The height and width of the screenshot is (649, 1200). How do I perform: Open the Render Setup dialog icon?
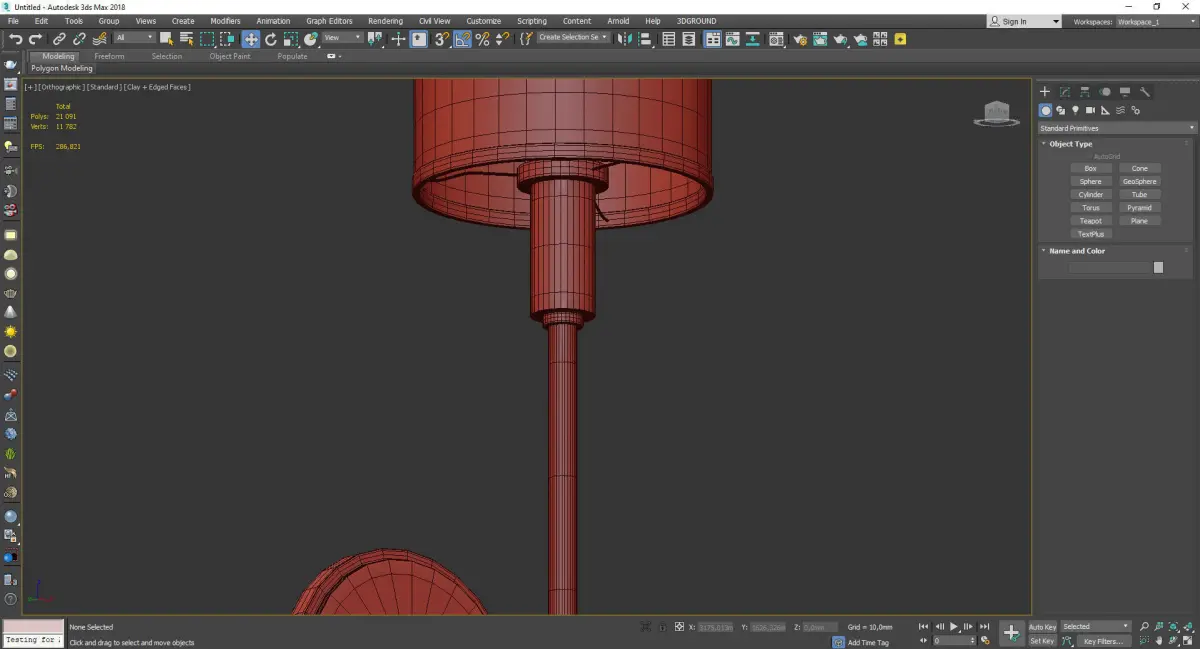[x=800, y=39]
